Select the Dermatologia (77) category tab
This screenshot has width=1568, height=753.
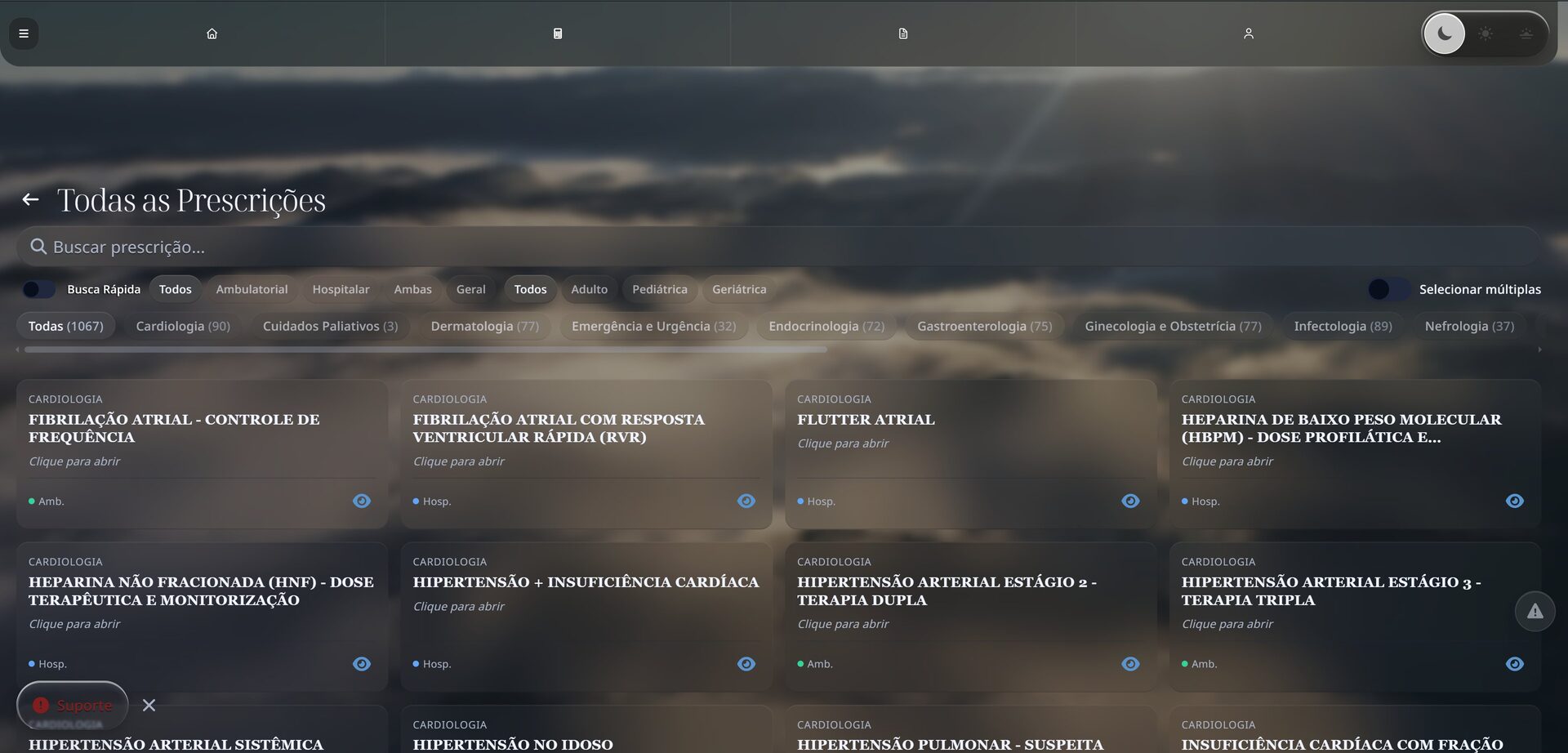(484, 326)
